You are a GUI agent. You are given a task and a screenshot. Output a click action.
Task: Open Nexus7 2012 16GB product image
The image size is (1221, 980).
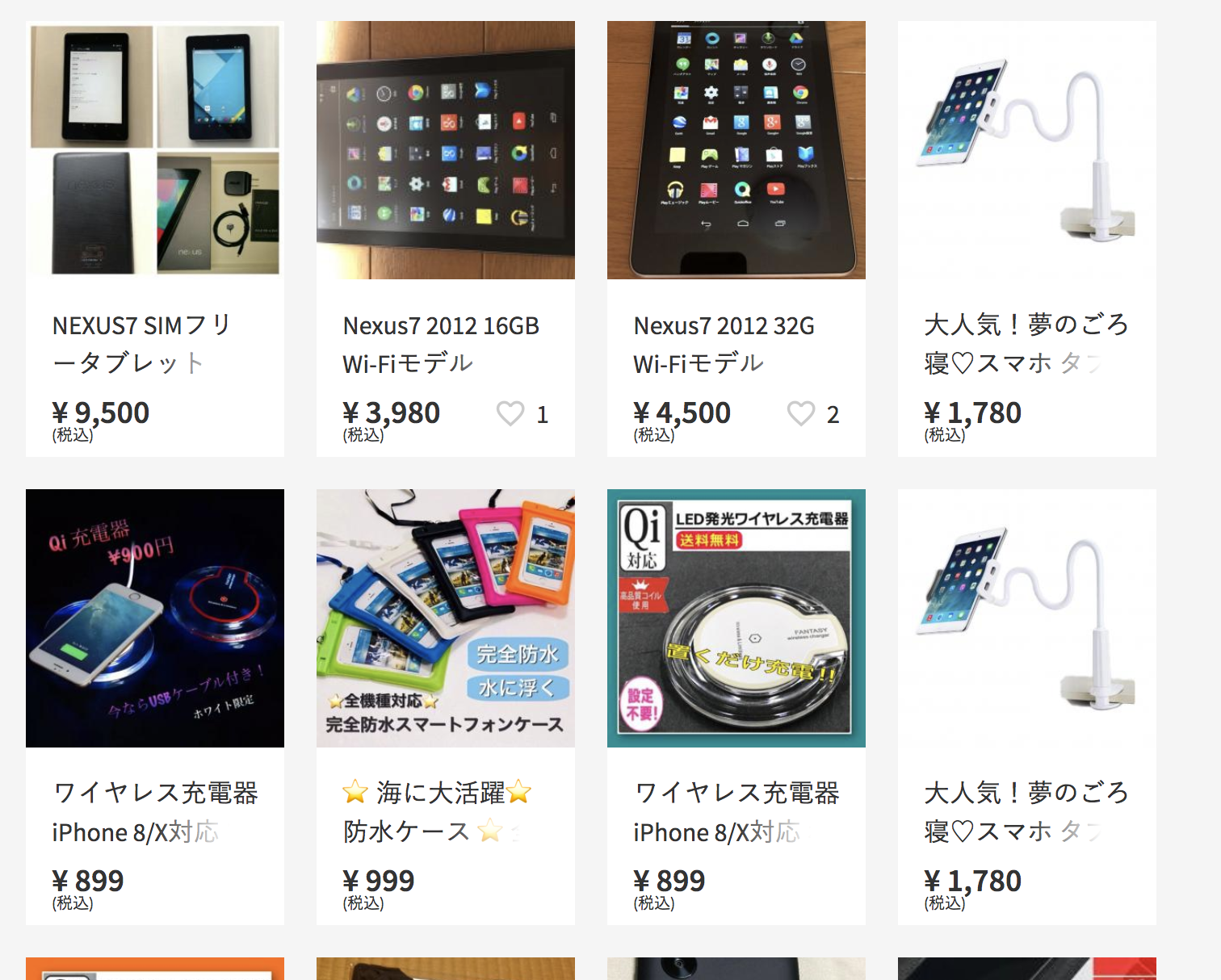[446, 150]
